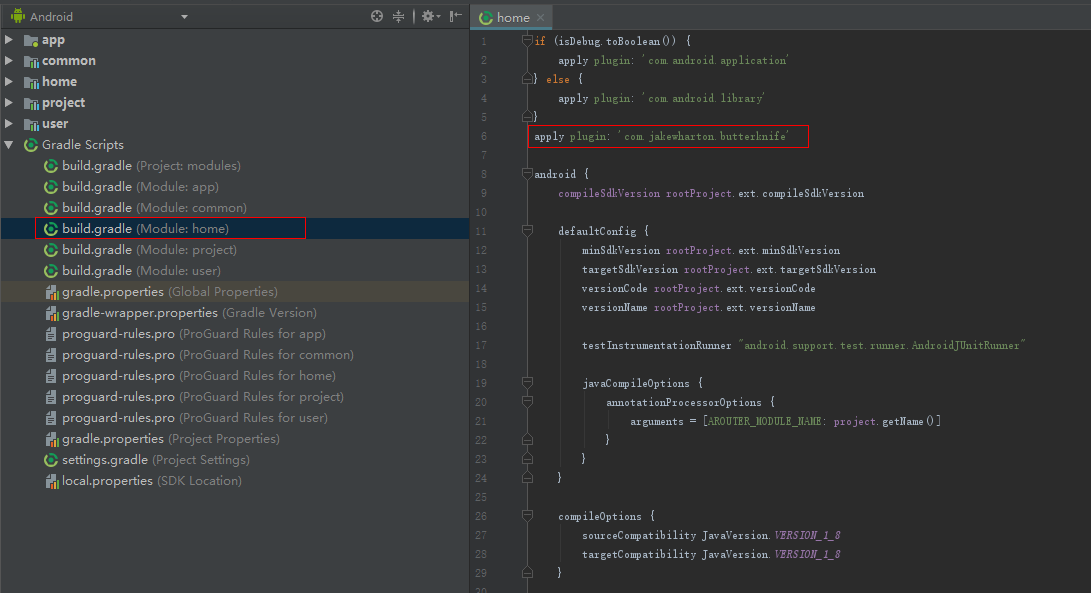Click Gradle Scripts elephant icon

click(x=31, y=145)
